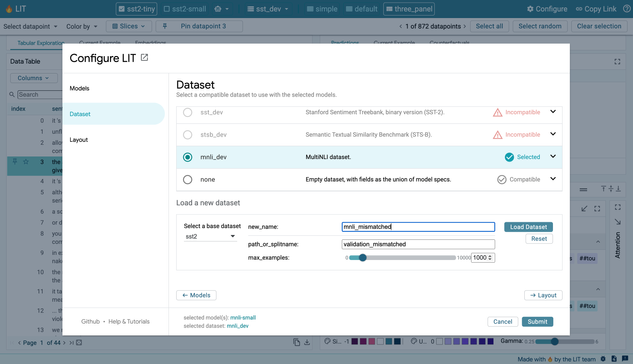Click the documentation file icon in footer
633x364 pixels.
[x=614, y=359]
